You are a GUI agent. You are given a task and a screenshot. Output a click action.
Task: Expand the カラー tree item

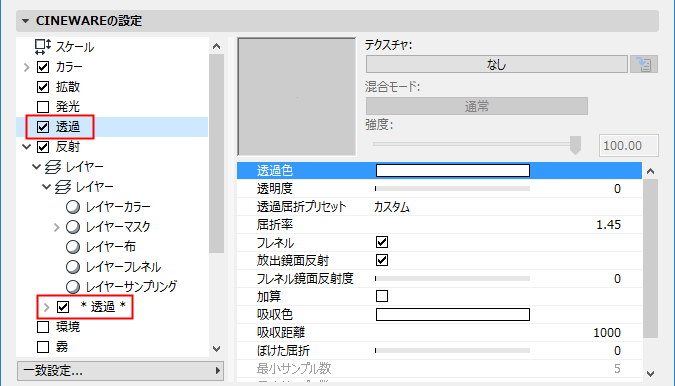click(26, 67)
